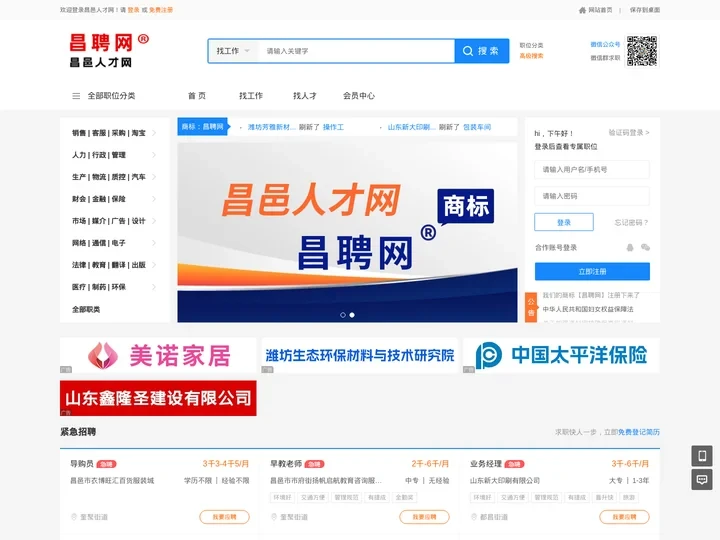Click location pin icon of 导购员 card
Screen dimensions: 720x540
(x=74, y=517)
